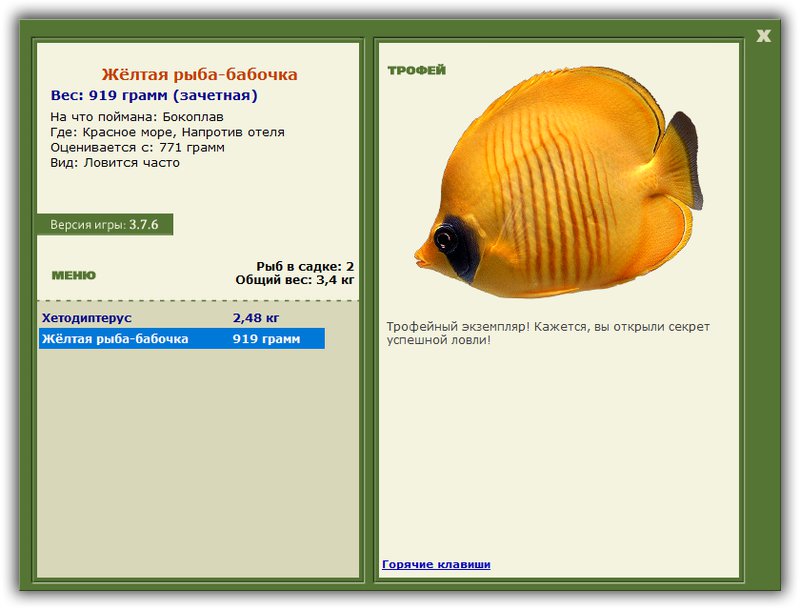Click the Вес: 919 грамм (зачетная) line
The image size is (800, 610).
[x=154, y=95]
